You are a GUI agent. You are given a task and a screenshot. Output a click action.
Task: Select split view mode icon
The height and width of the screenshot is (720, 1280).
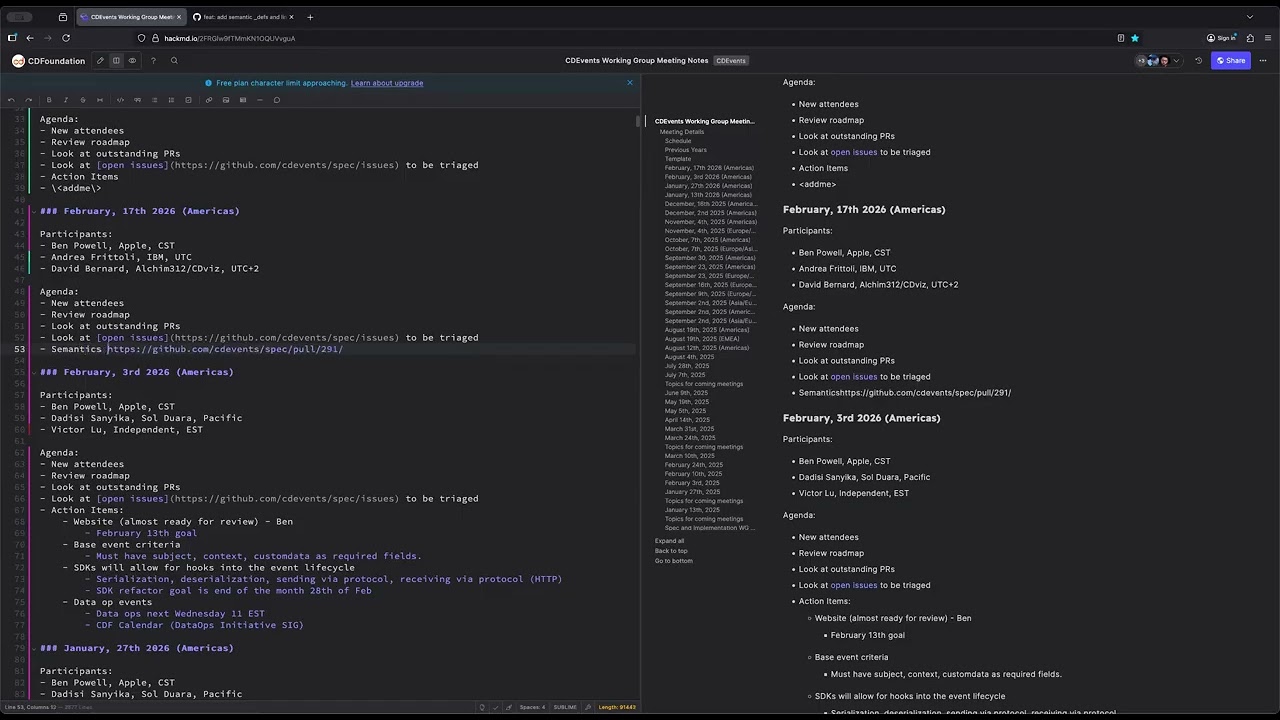(x=116, y=61)
